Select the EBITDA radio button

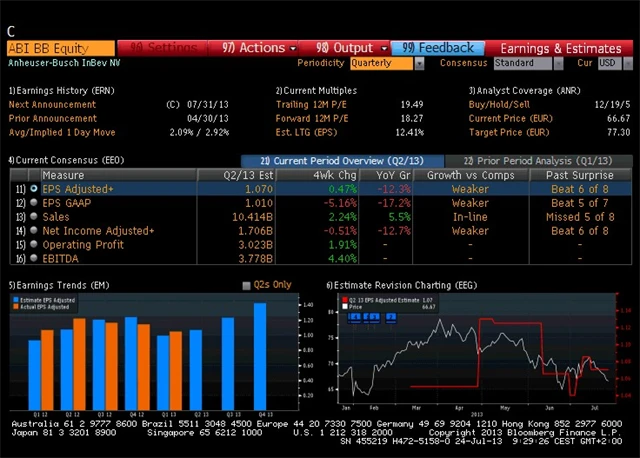[35, 259]
